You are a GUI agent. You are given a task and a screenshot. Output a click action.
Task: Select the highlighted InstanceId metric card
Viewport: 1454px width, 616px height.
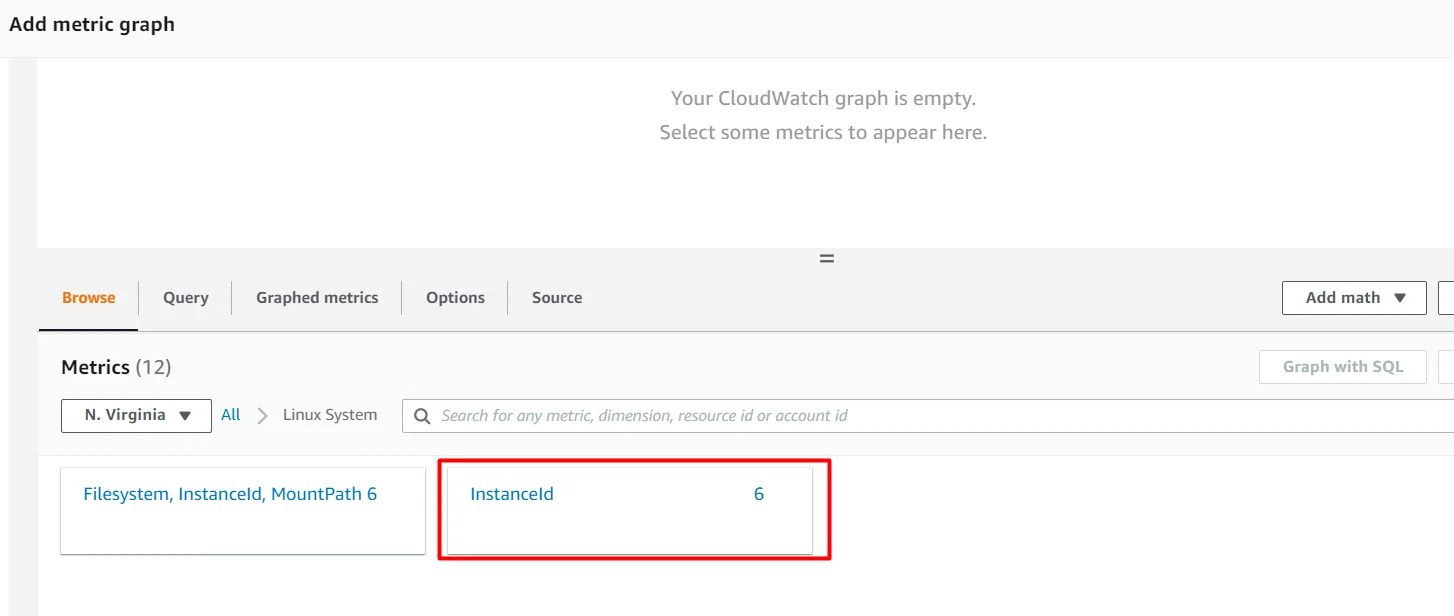coord(633,510)
